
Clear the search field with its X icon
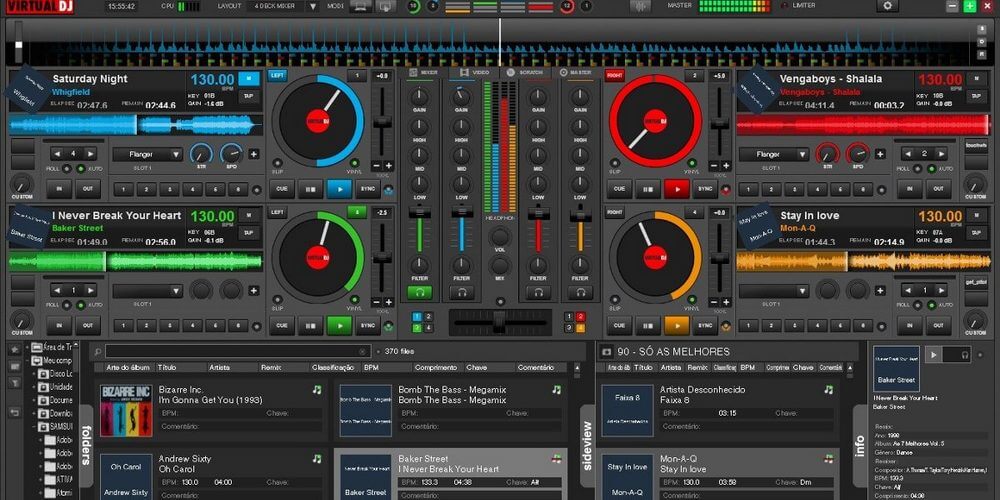pos(363,351)
